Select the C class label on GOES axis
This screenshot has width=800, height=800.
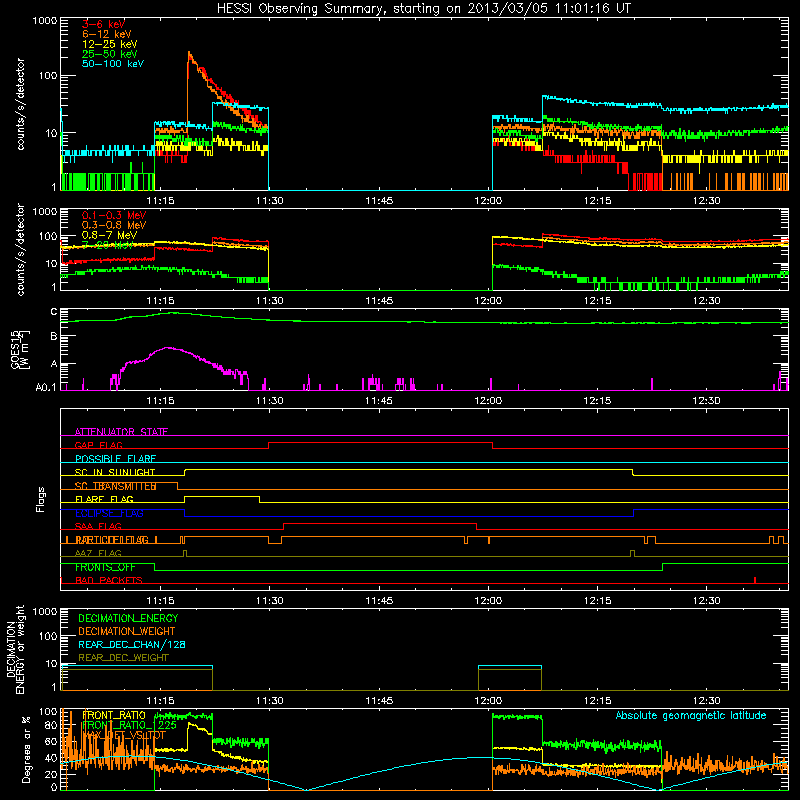pyautogui.click(x=54, y=312)
